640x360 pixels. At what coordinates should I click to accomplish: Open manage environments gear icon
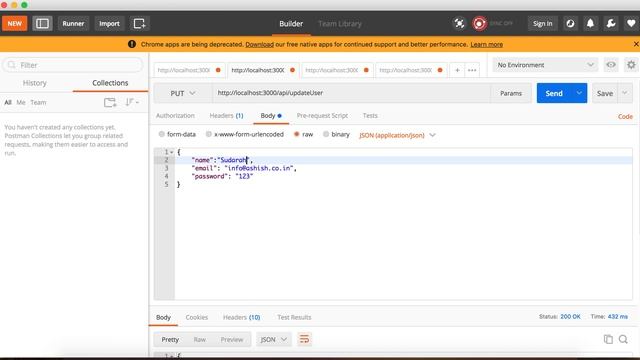click(631, 65)
